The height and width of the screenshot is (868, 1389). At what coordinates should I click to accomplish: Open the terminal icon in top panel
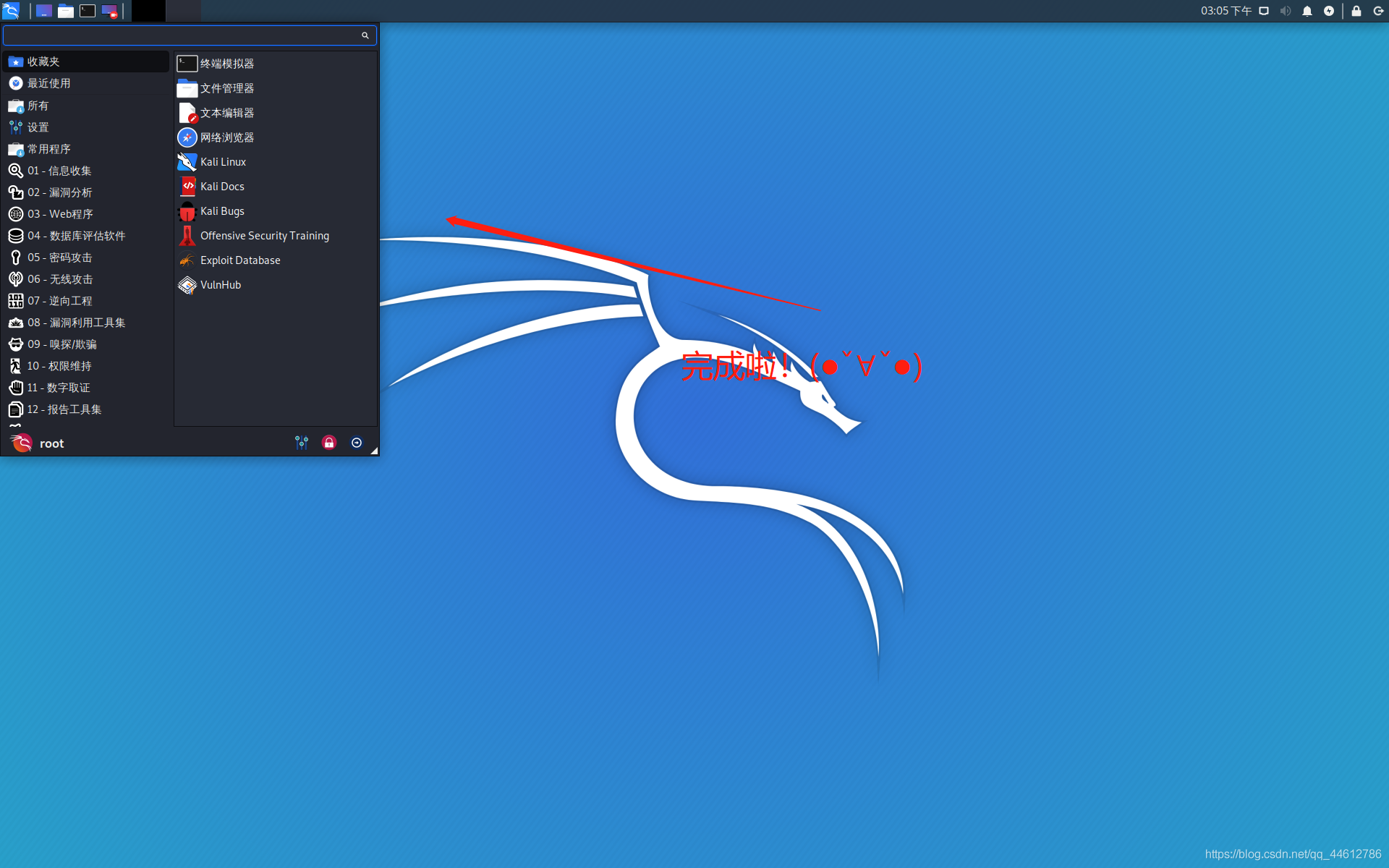(x=88, y=11)
